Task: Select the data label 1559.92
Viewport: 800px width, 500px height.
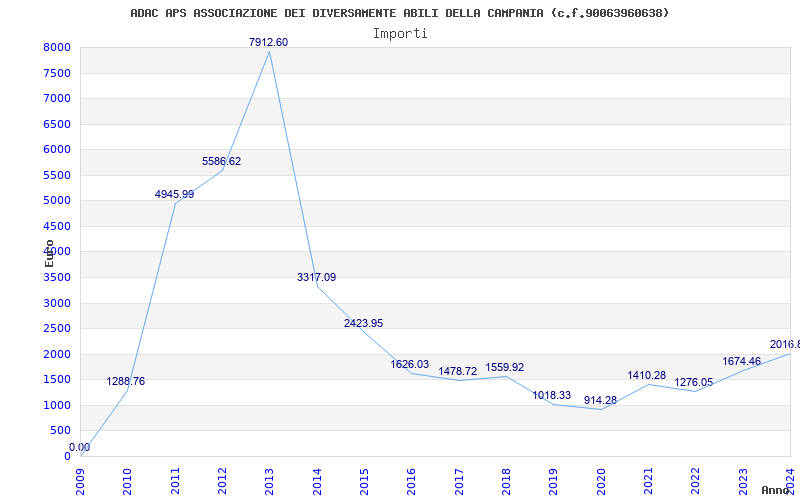Action: point(505,367)
